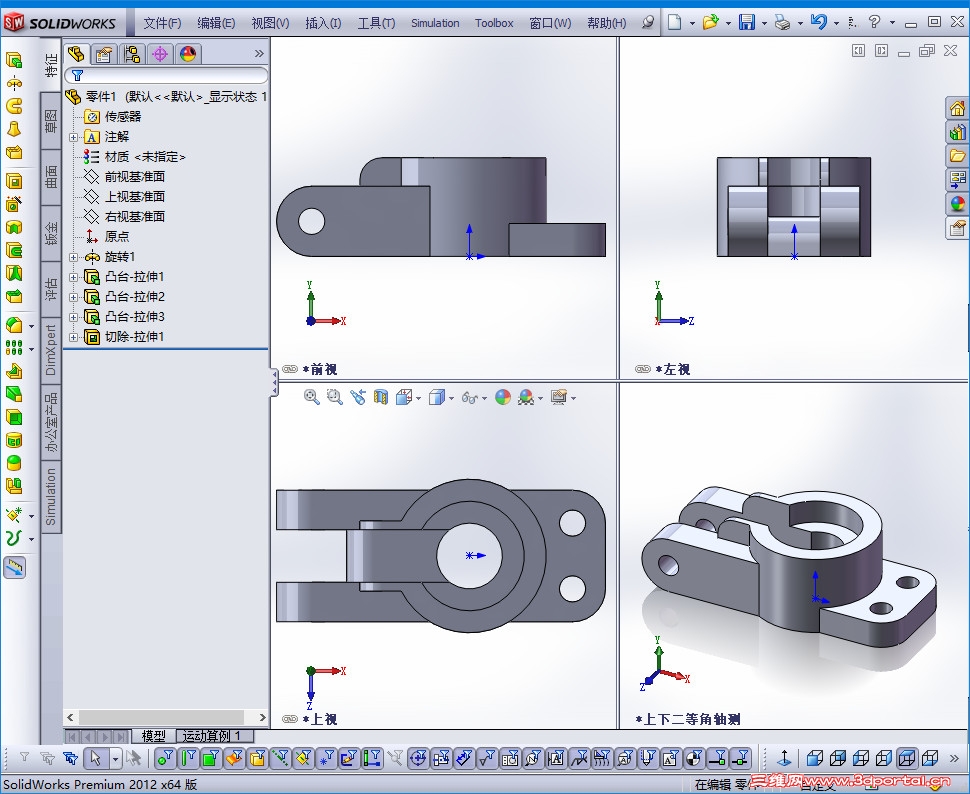Image resolution: width=970 pixels, height=794 pixels.
Task: Toggle the filter faces button
Action: click(211, 757)
